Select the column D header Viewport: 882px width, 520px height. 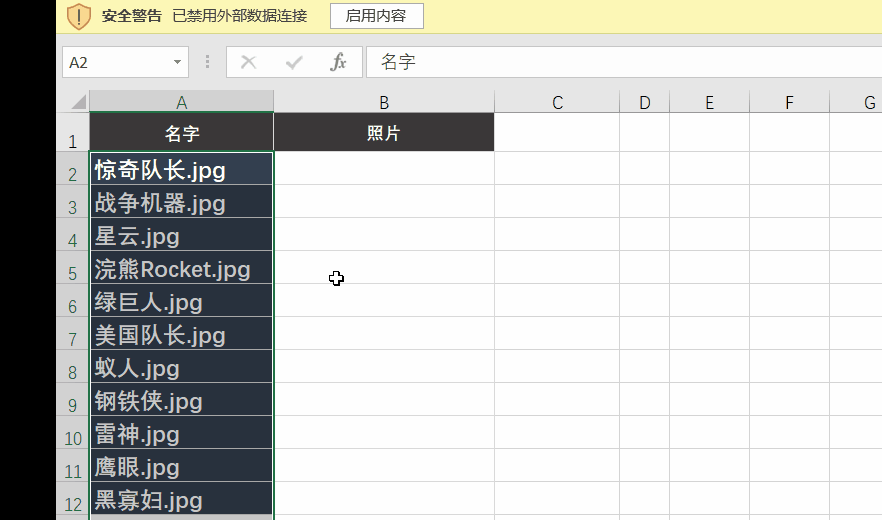click(645, 101)
